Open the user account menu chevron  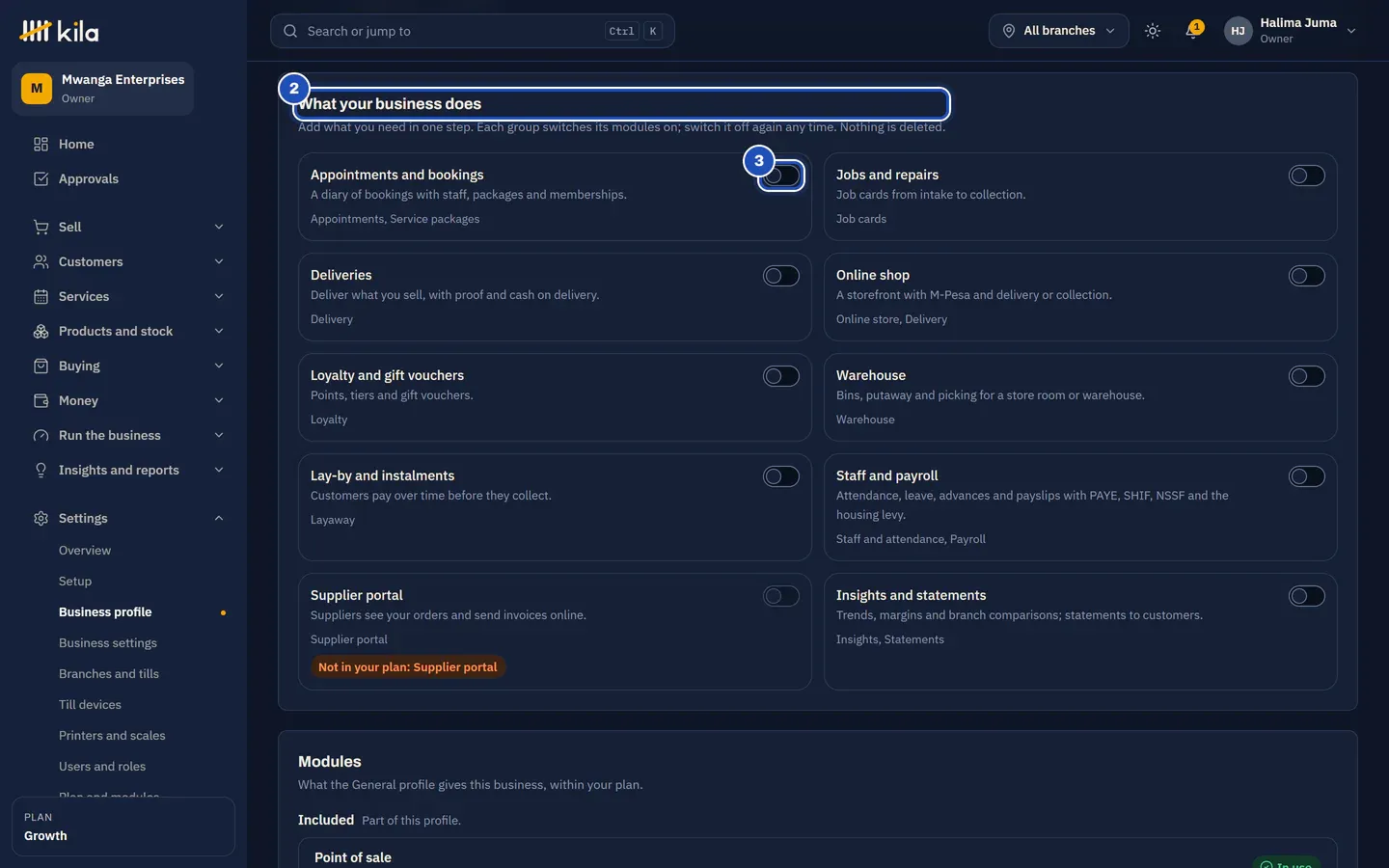click(1351, 31)
